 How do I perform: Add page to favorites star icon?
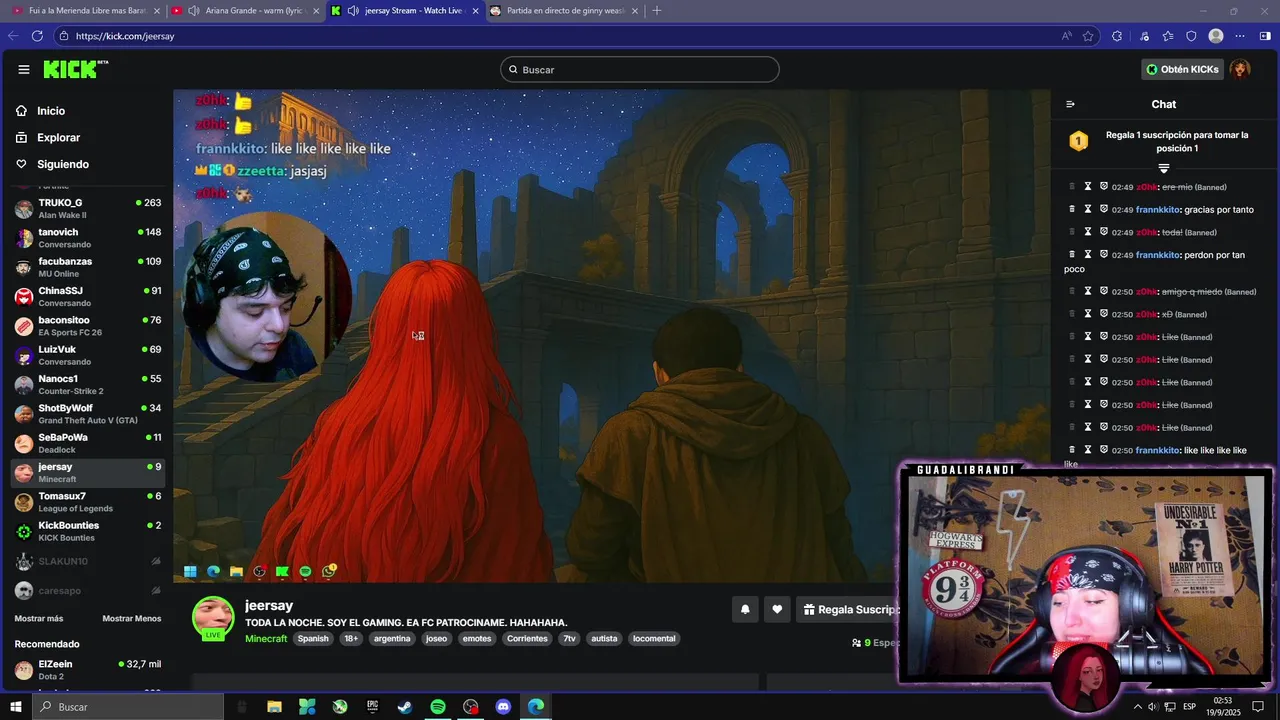tap(1088, 36)
